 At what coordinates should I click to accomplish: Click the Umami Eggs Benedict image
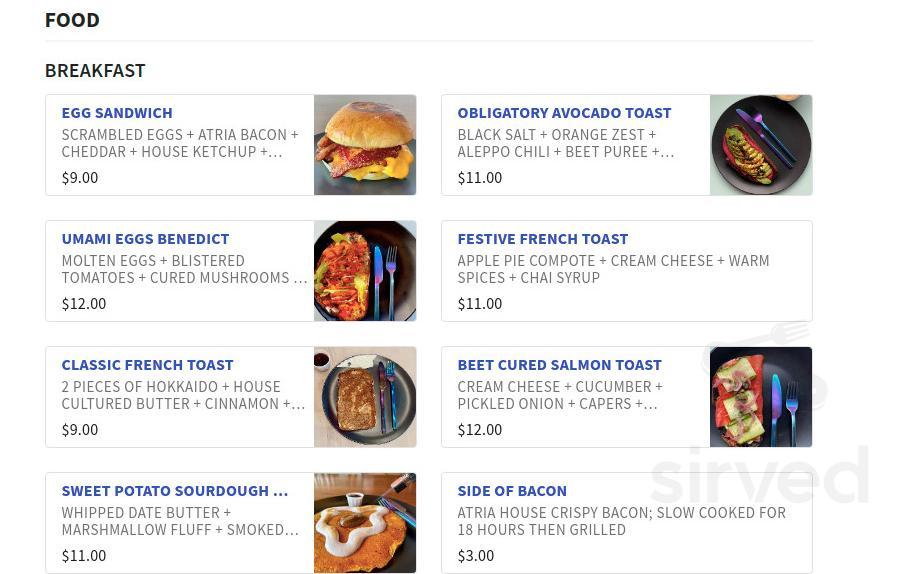[x=365, y=271]
